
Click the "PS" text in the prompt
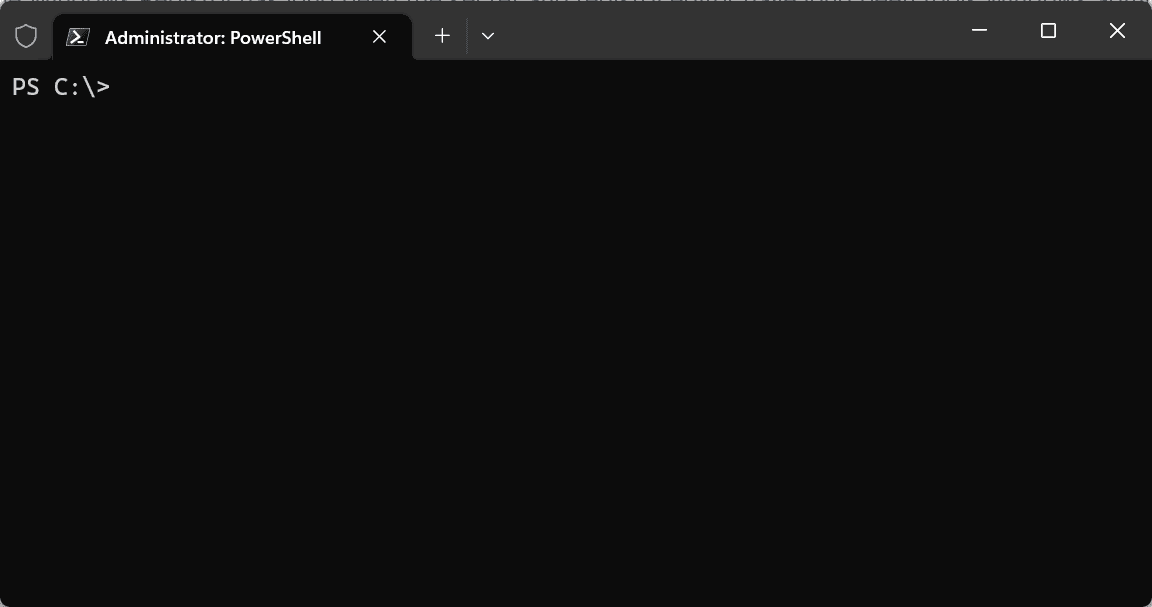[25, 88]
